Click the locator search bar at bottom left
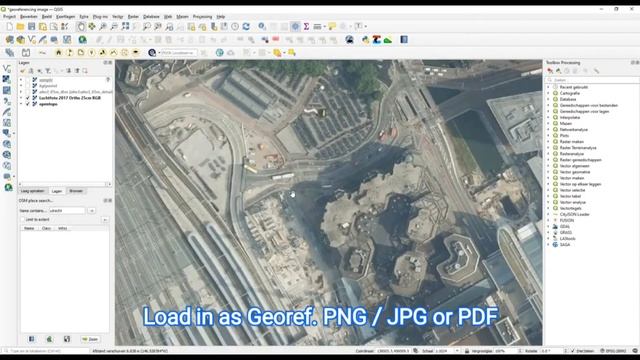Image resolution: width=640 pixels, height=360 pixels. click(46, 351)
